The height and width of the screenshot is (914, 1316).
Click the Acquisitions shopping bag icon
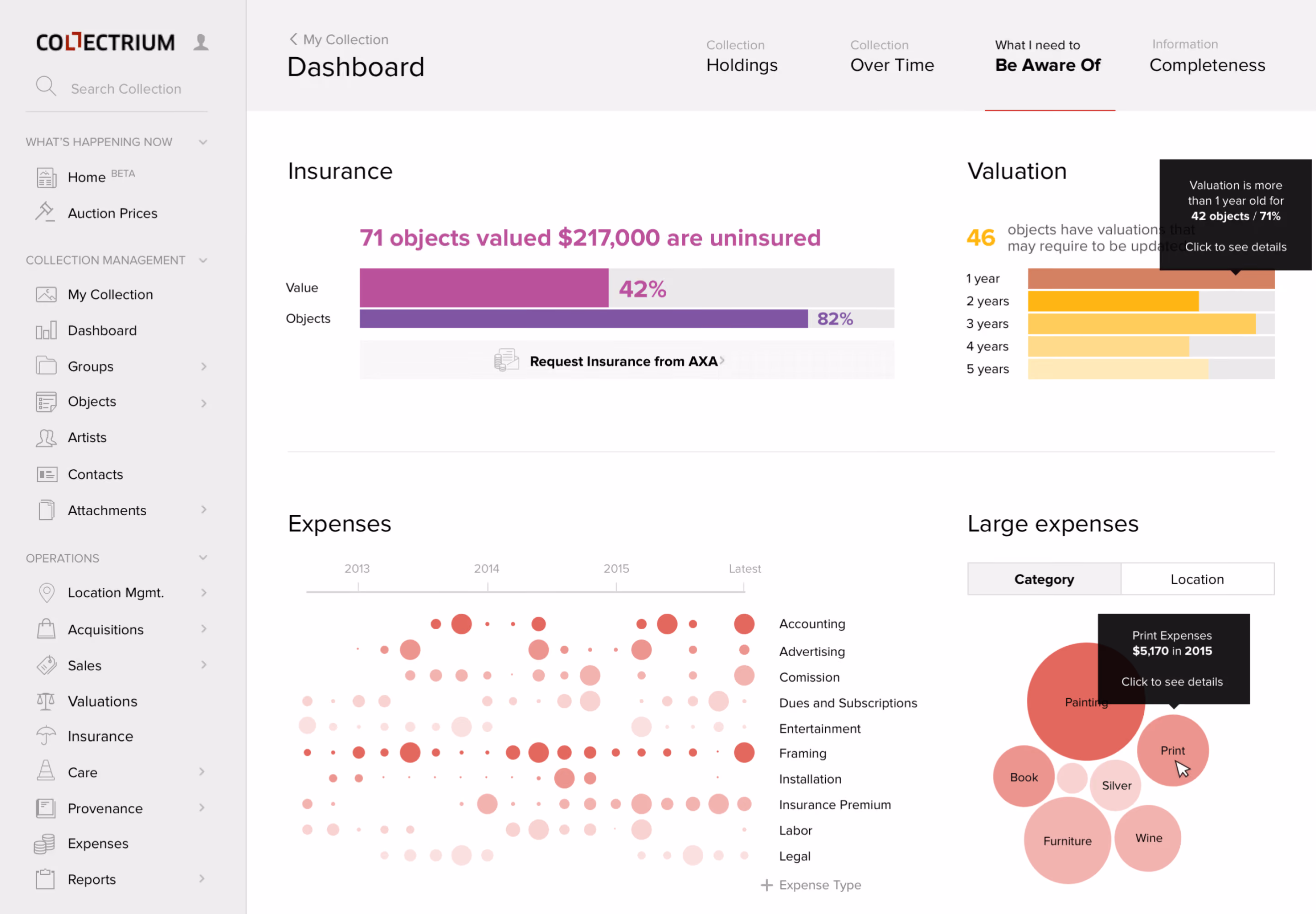click(x=47, y=629)
